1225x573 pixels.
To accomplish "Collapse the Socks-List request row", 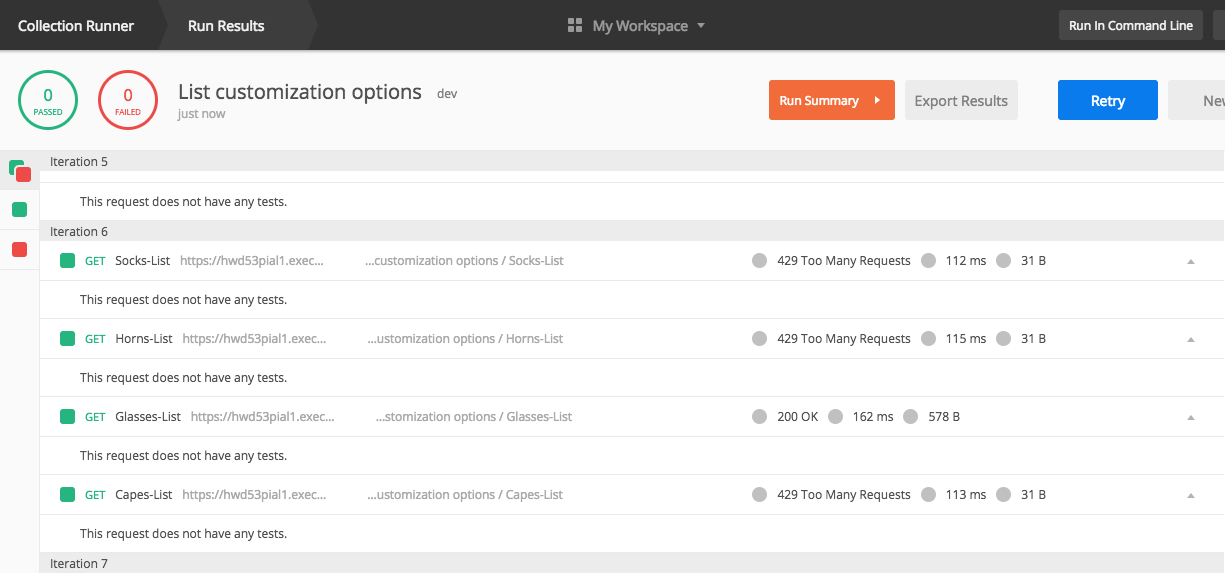I will pos(1190,261).
